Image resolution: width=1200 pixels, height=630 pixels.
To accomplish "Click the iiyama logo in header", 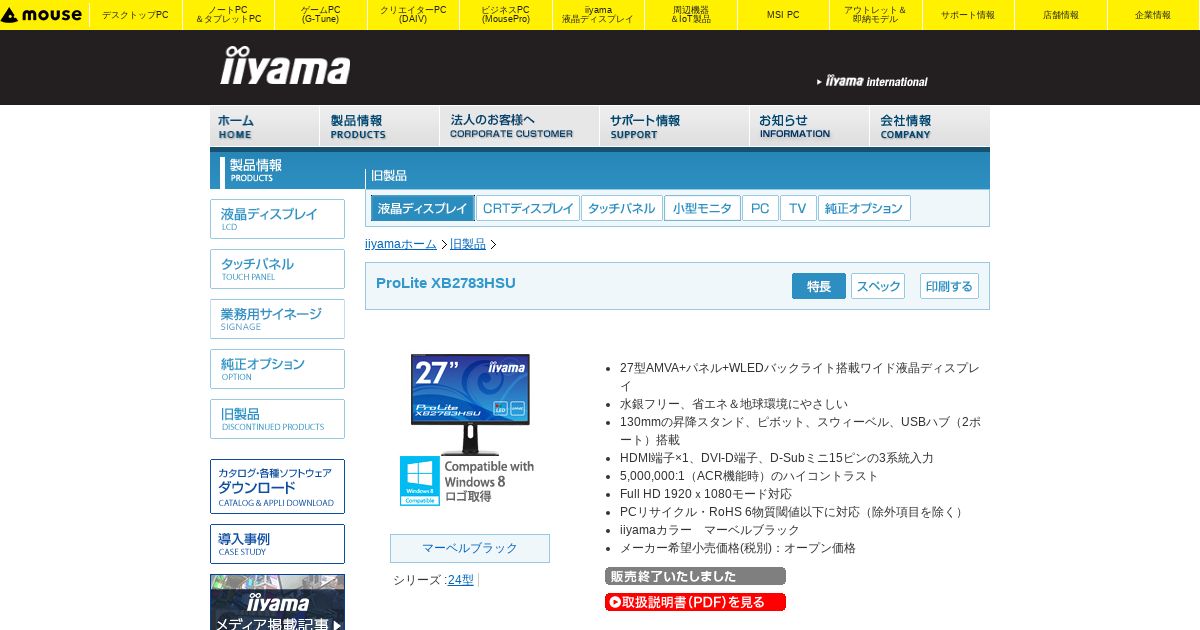I will 285,66.
